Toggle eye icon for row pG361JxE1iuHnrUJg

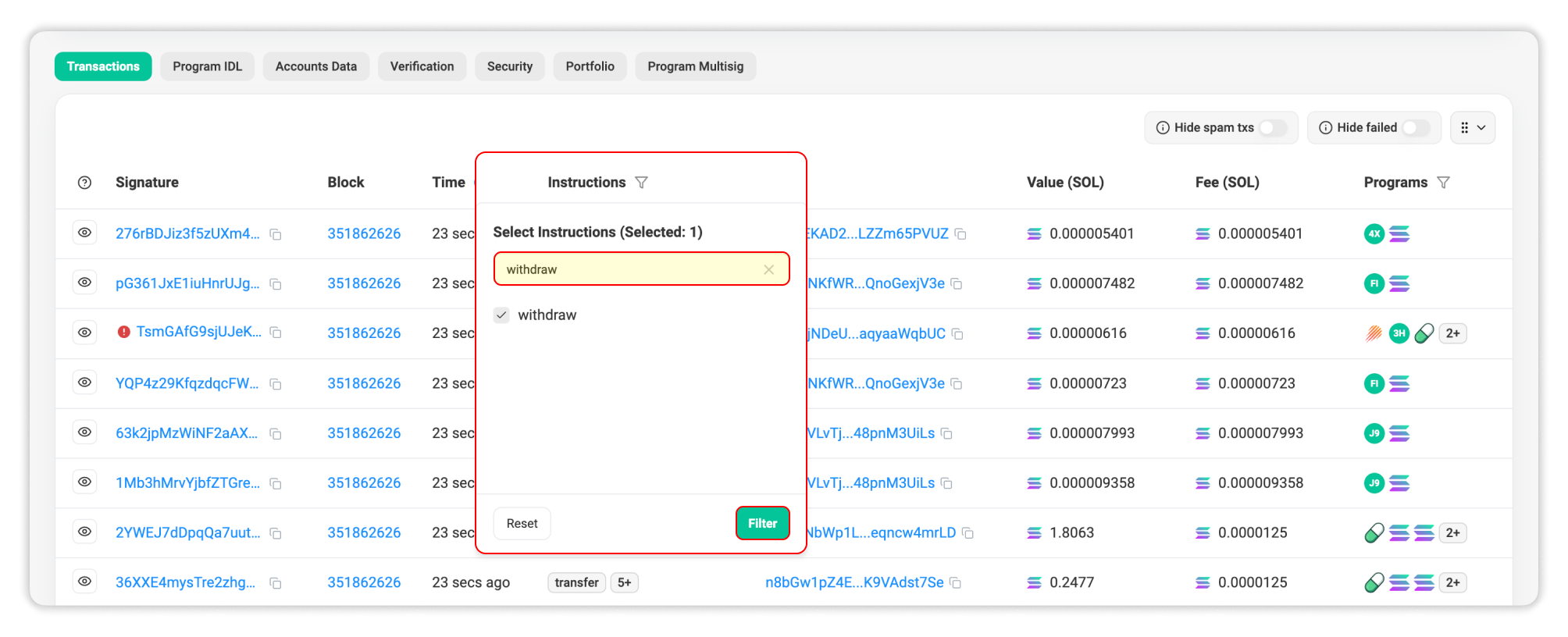84,283
